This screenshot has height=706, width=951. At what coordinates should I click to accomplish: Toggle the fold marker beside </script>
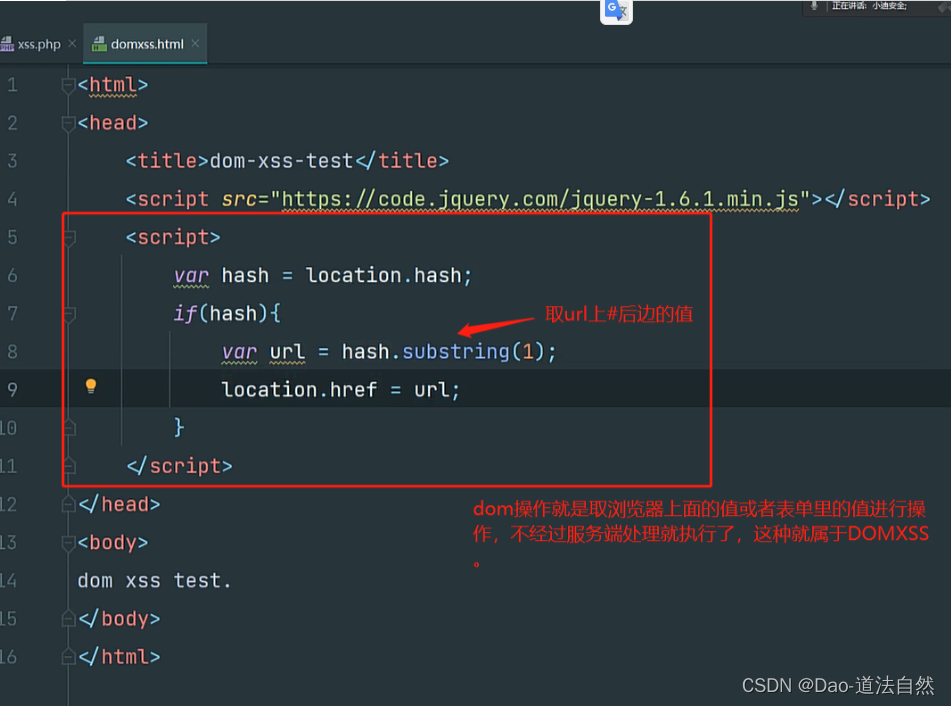67,465
